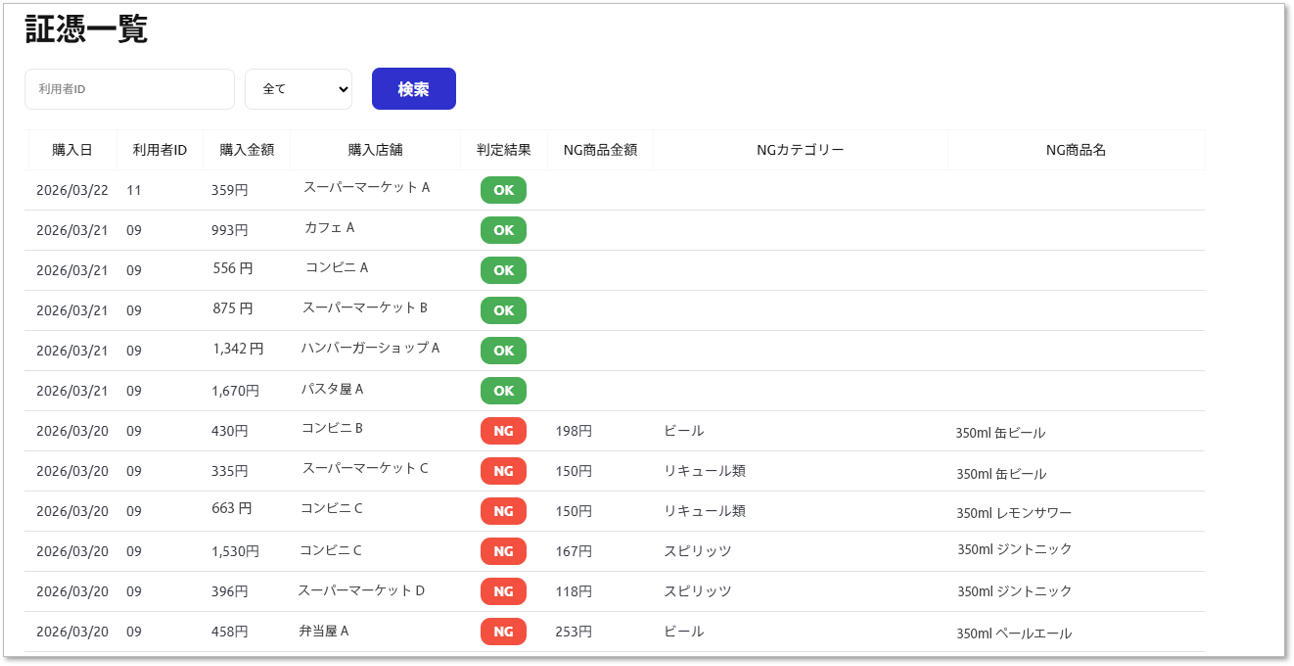Click product name 350ml レモンサワー
The image size is (1294, 666).
[1014, 513]
